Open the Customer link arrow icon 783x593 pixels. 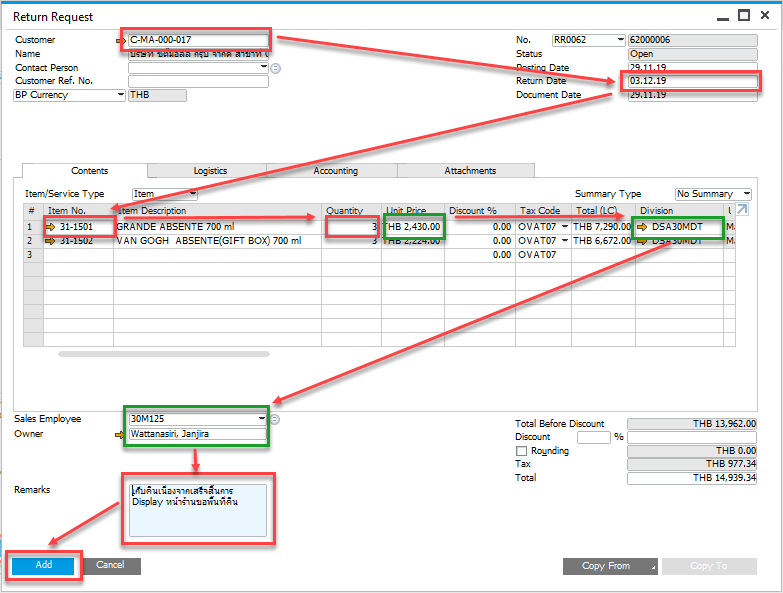[x=120, y=40]
